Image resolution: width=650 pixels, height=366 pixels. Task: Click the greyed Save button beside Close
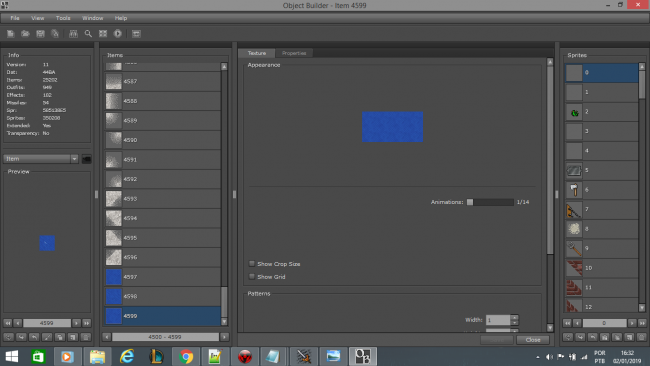[497, 340]
